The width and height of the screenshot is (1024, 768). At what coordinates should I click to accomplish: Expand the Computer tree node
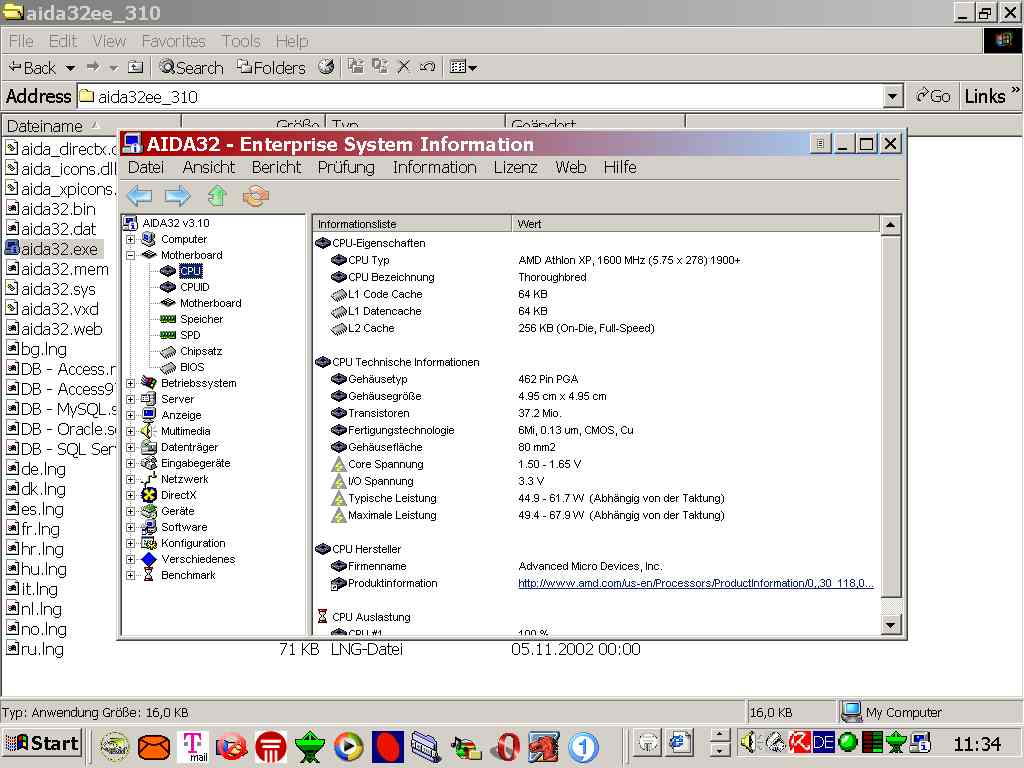click(x=131, y=240)
